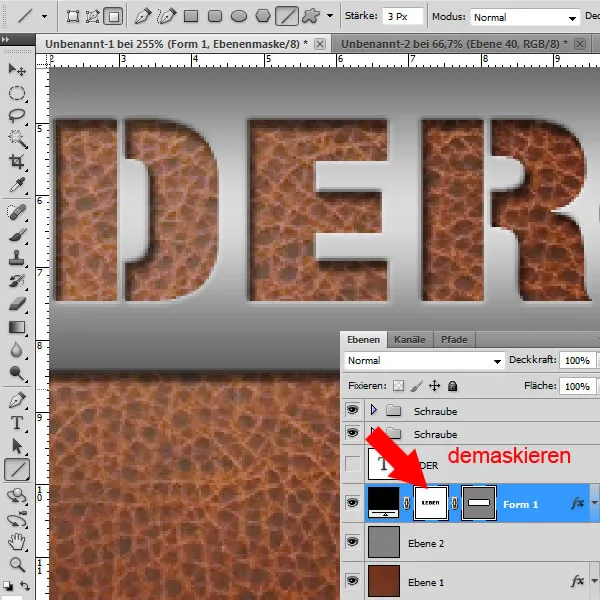Open the Modus dropdown in options bar
Viewport: 600px width, 600px height.
524,17
